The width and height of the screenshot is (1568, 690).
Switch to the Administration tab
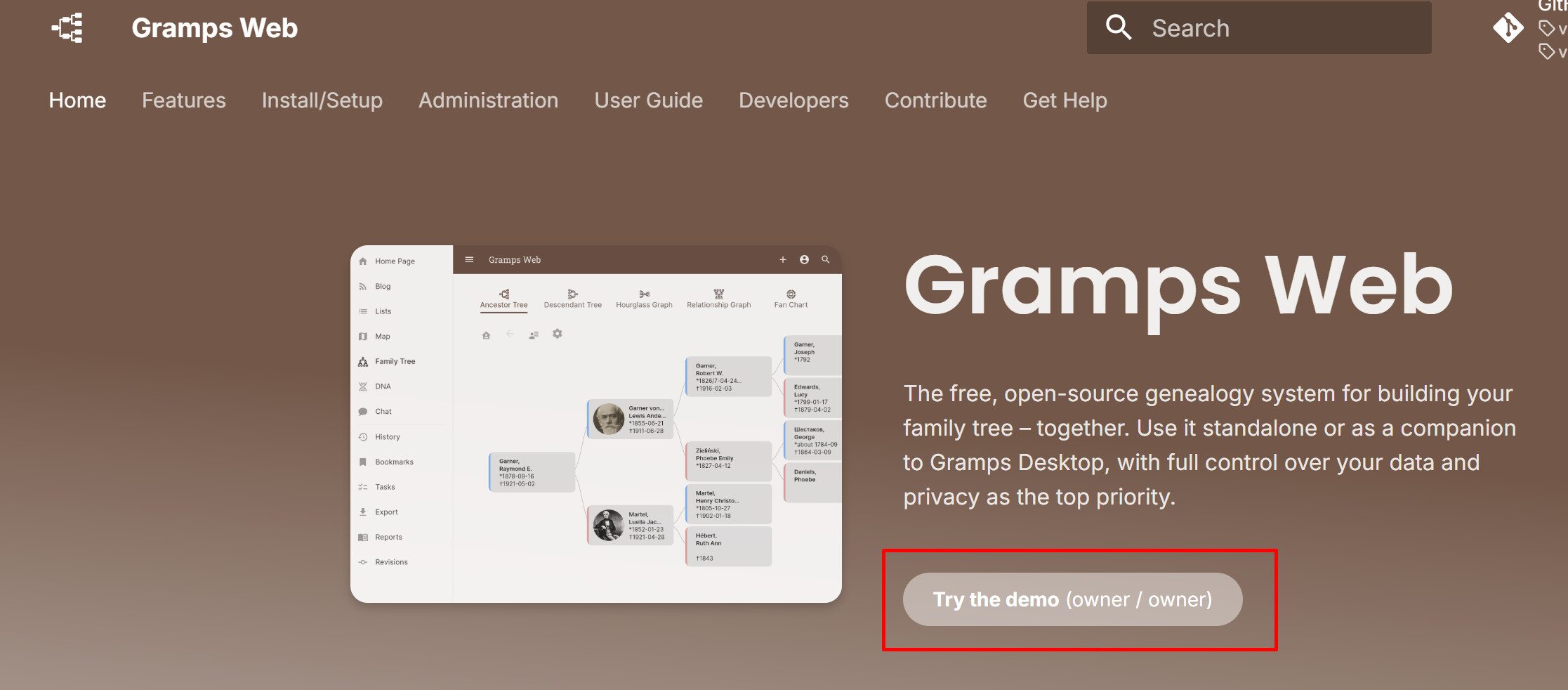pos(489,100)
